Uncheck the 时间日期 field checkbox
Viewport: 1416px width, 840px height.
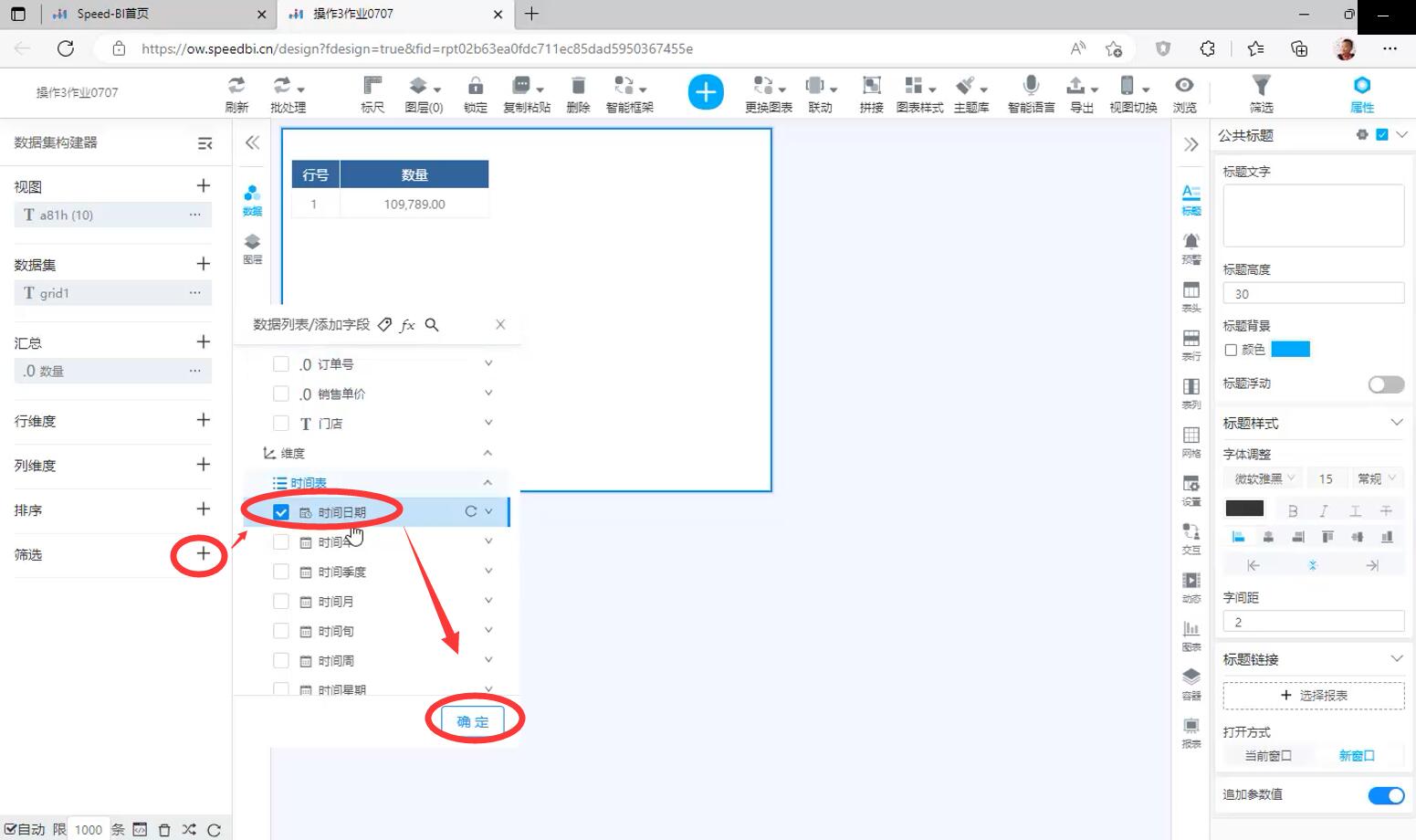(281, 512)
